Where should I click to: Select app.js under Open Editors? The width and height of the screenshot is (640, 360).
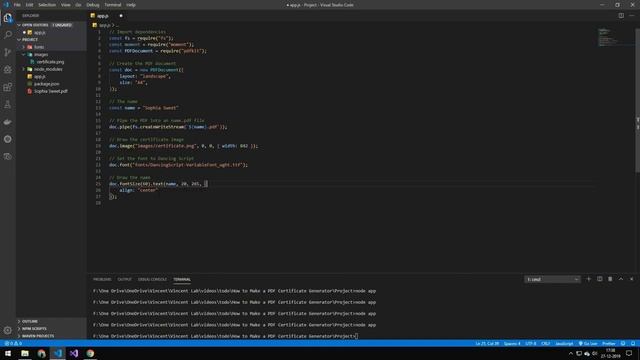(40, 32)
